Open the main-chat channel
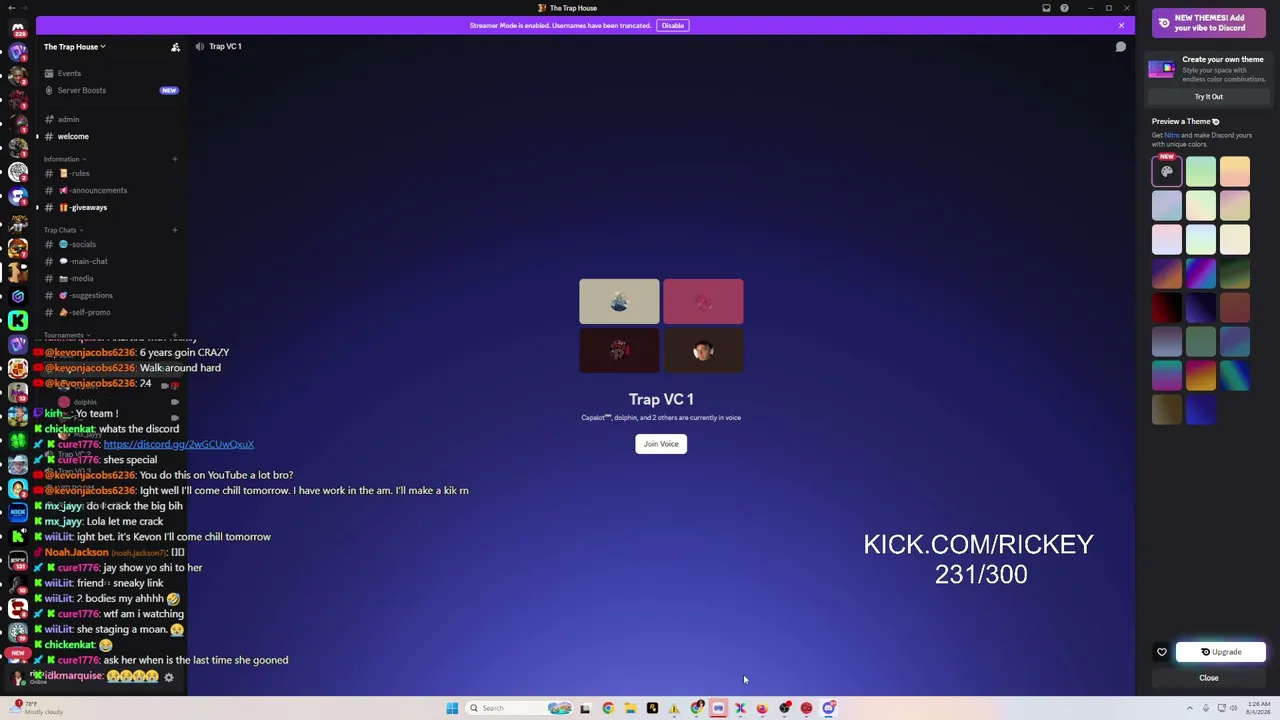Viewport: 1280px width, 720px height. tap(110, 261)
